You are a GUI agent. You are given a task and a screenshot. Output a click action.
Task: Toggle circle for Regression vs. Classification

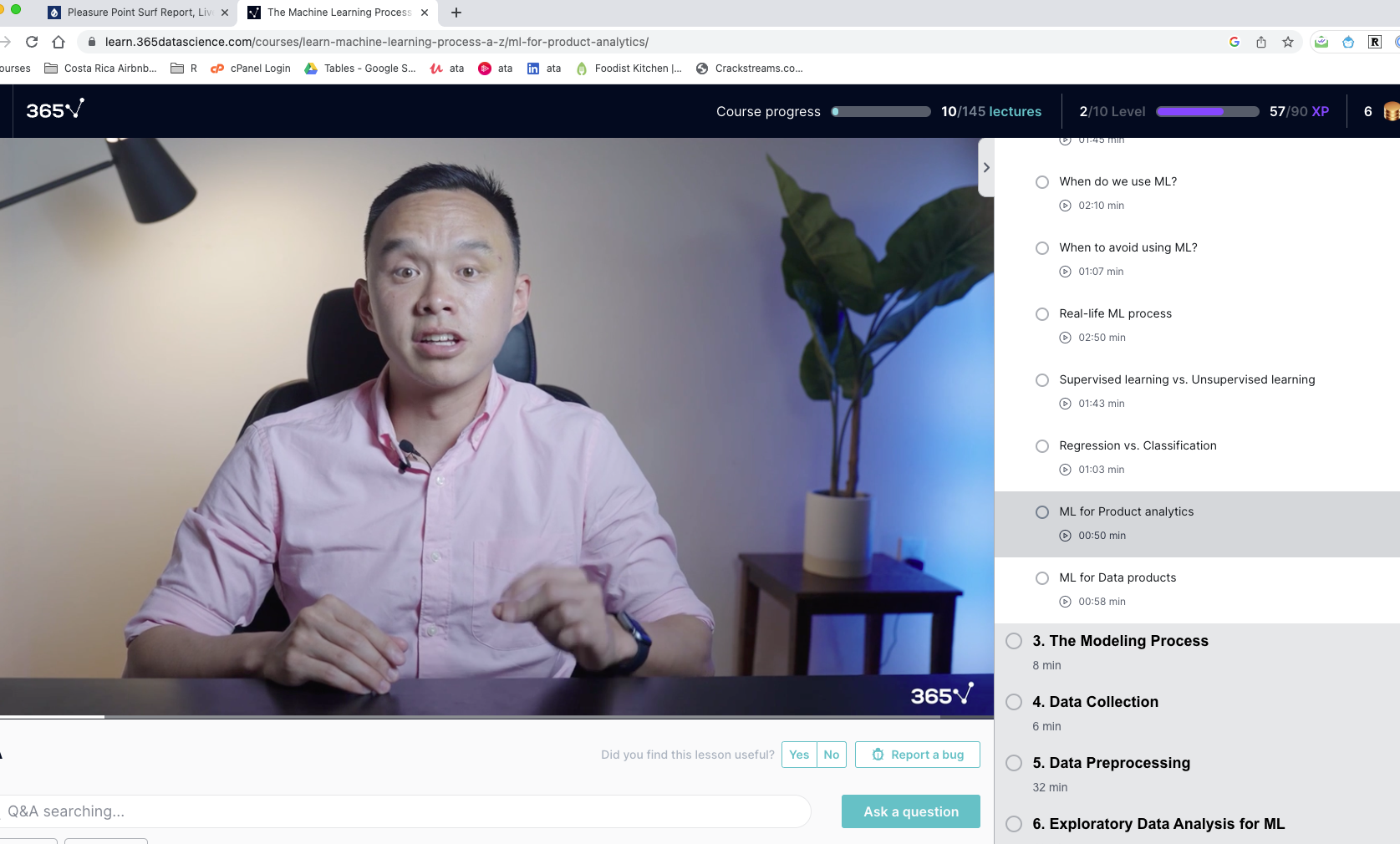coord(1042,446)
